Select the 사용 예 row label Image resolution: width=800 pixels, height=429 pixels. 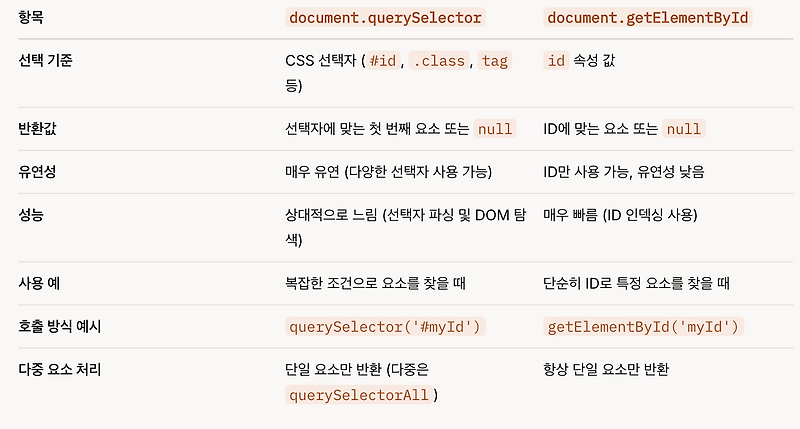pos(39,283)
